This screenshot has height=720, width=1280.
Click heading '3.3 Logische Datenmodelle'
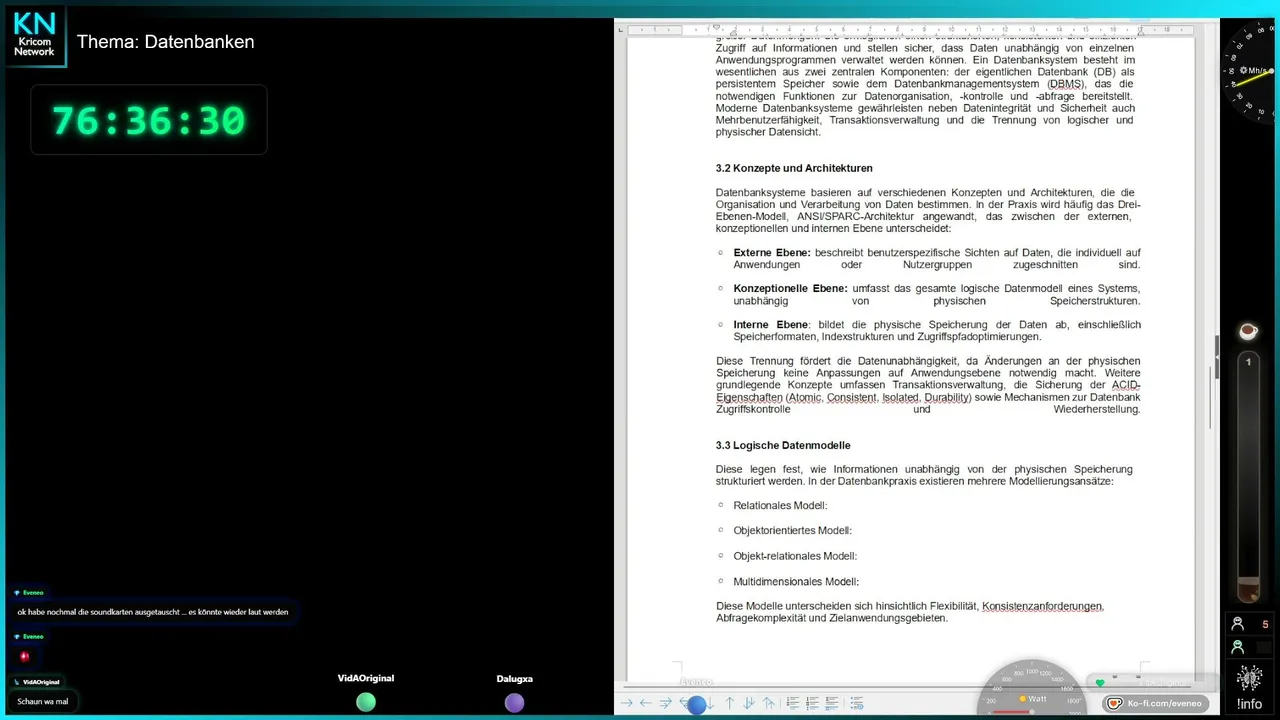point(783,445)
